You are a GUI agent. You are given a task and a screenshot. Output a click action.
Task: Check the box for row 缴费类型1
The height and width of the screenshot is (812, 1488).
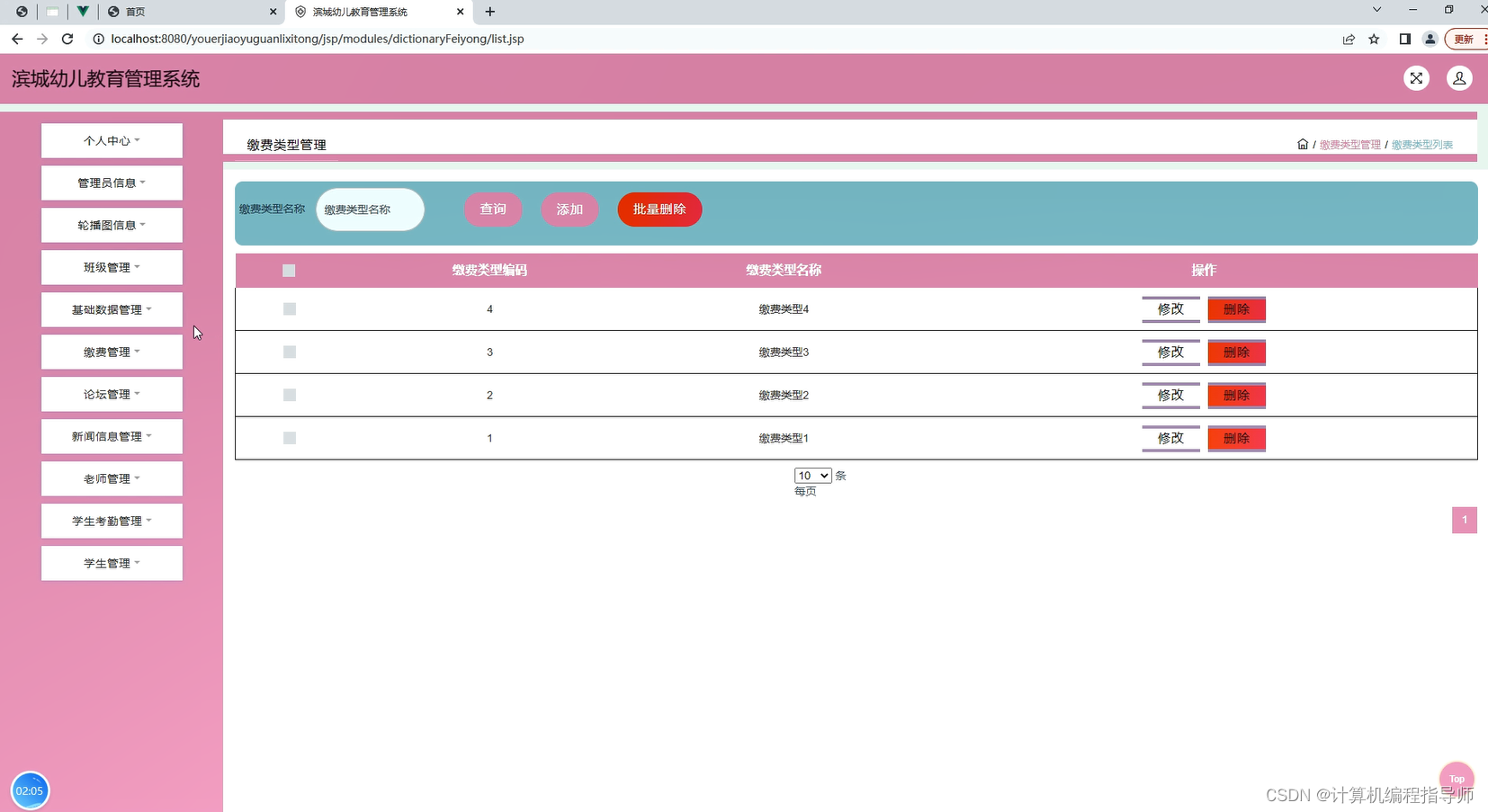(x=290, y=438)
